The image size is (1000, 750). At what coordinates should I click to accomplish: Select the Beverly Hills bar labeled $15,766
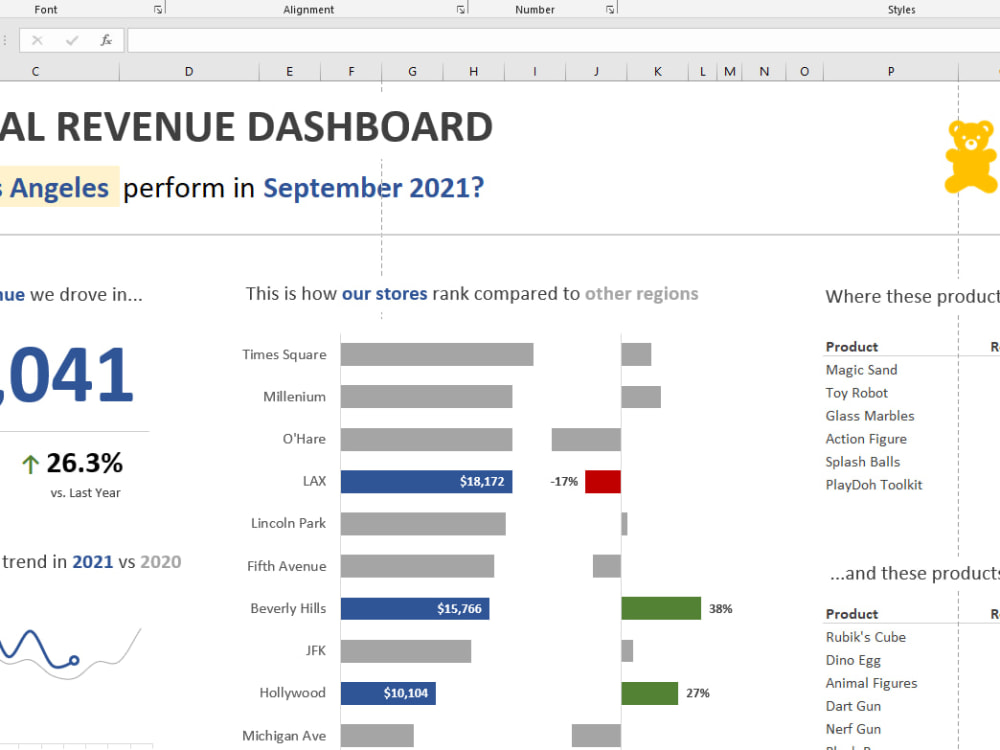(x=413, y=608)
